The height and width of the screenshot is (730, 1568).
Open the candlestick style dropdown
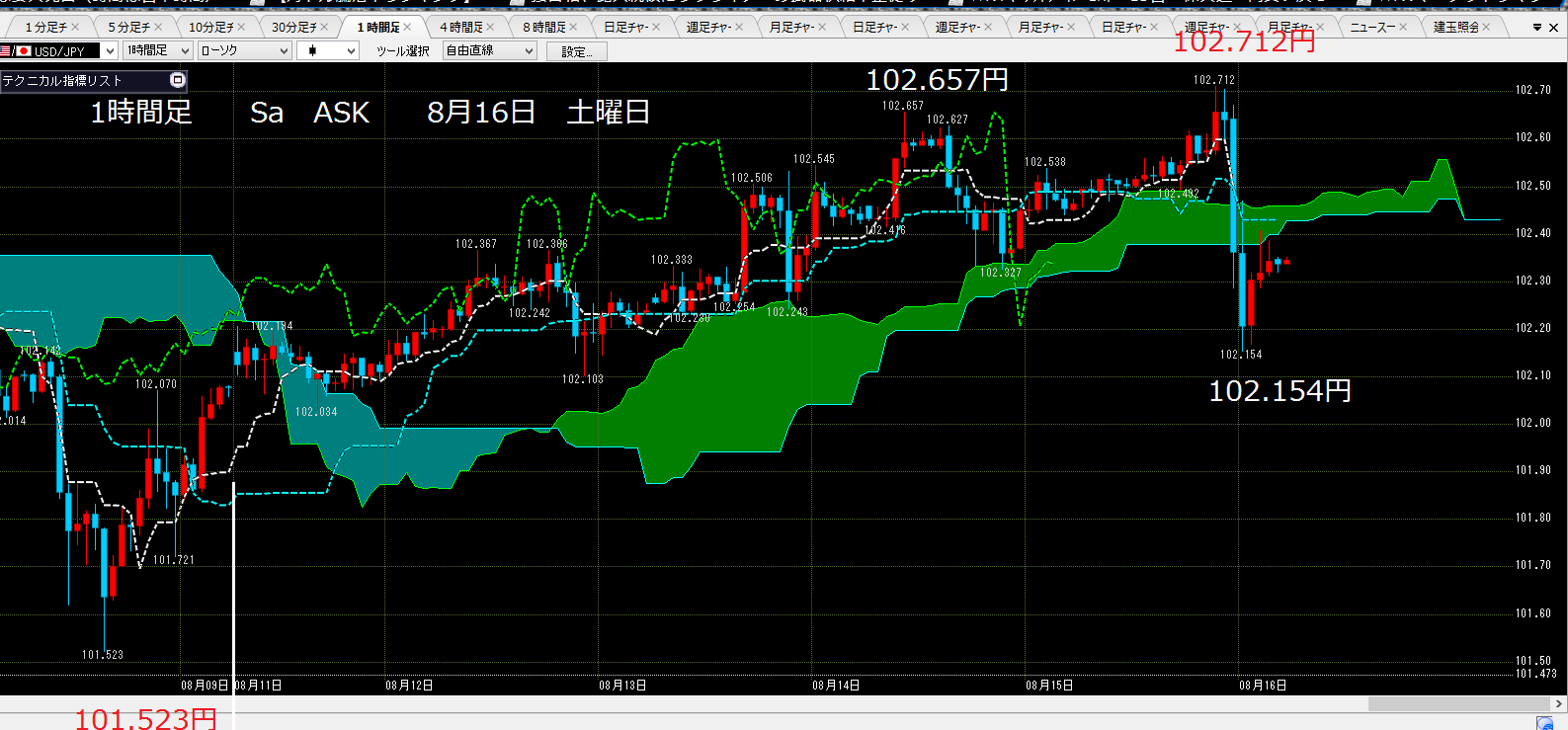pyautogui.click(x=326, y=50)
